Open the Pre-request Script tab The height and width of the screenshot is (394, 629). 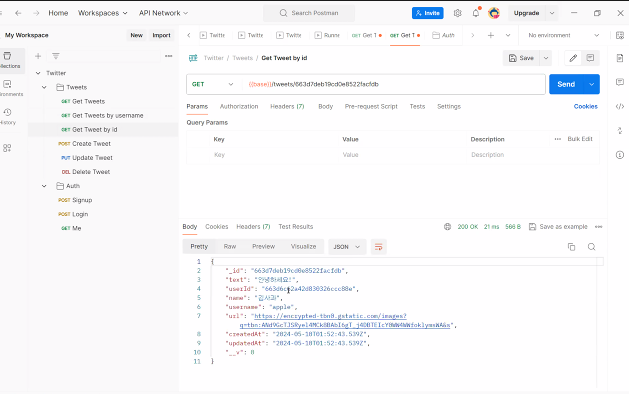pyautogui.click(x=371, y=106)
